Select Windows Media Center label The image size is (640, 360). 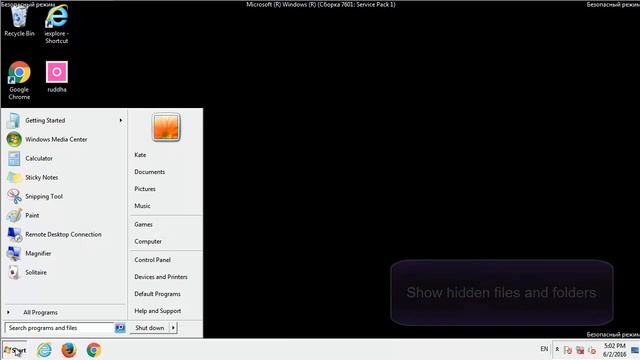click(x=56, y=140)
